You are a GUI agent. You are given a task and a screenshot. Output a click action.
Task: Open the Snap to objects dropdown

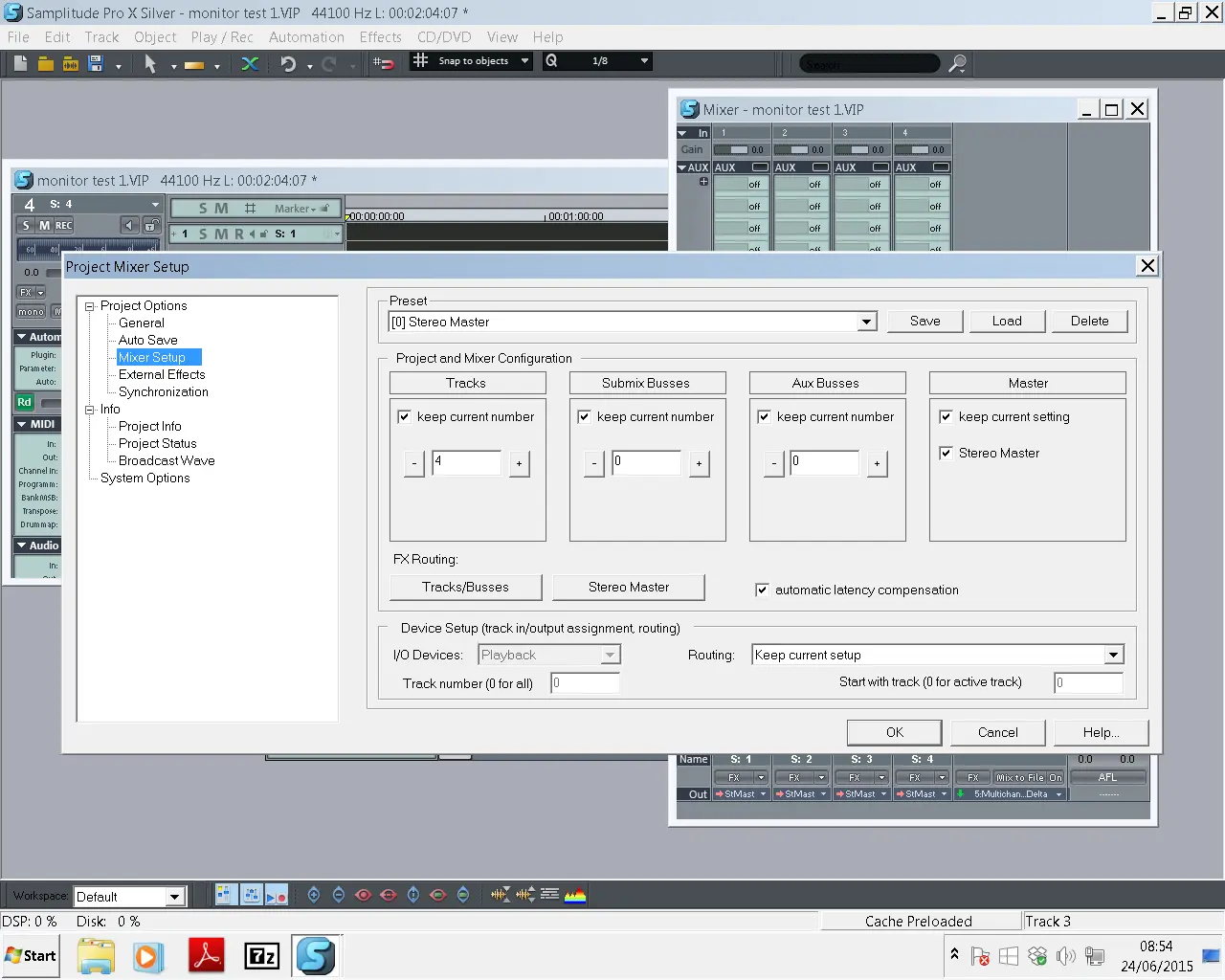click(x=524, y=60)
